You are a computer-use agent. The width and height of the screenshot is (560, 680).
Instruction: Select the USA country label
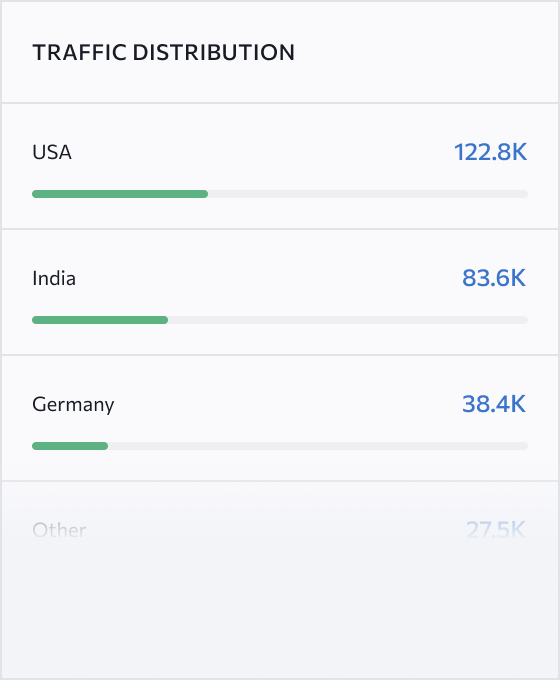pos(52,152)
